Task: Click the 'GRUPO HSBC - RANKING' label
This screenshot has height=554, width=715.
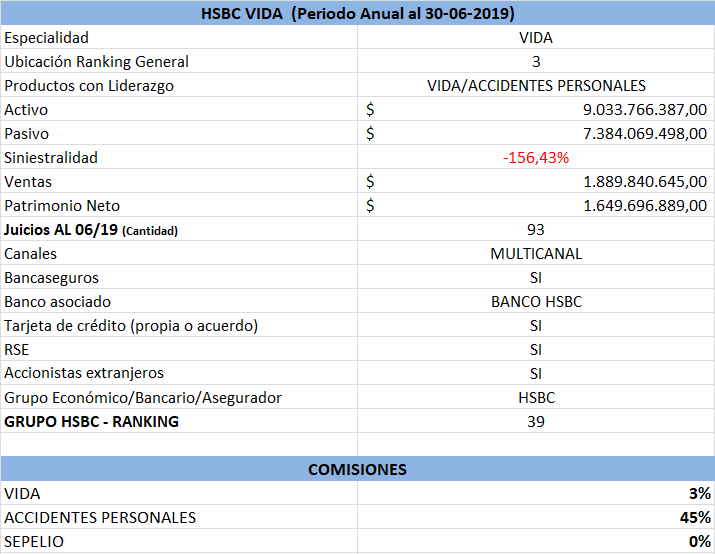Action: [91, 422]
